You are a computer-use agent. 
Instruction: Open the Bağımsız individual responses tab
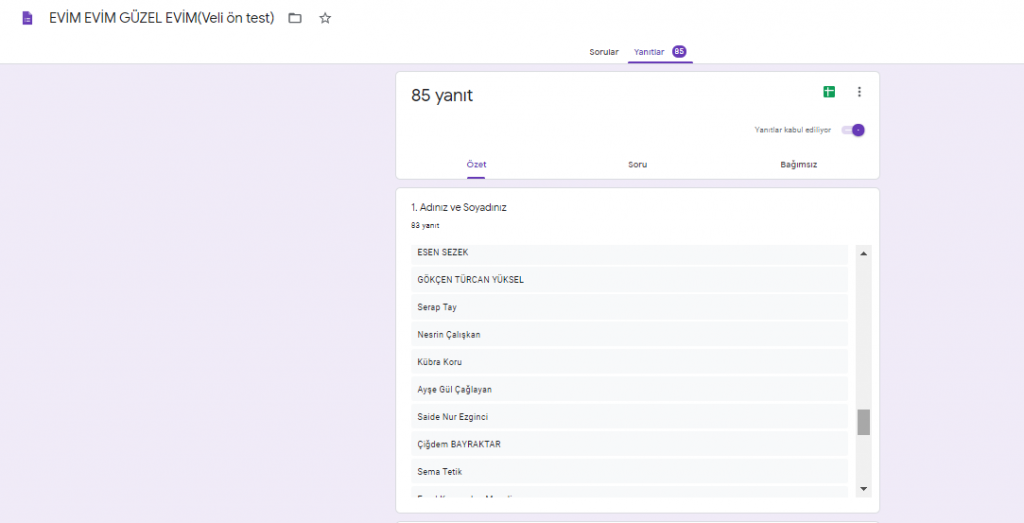click(x=798, y=164)
